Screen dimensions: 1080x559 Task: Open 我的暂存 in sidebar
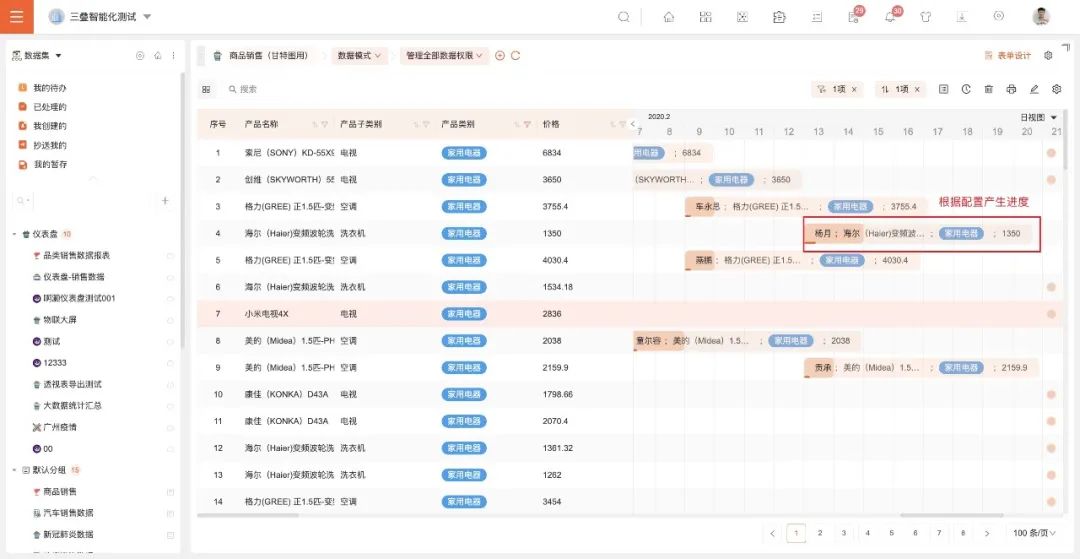click(x=50, y=165)
